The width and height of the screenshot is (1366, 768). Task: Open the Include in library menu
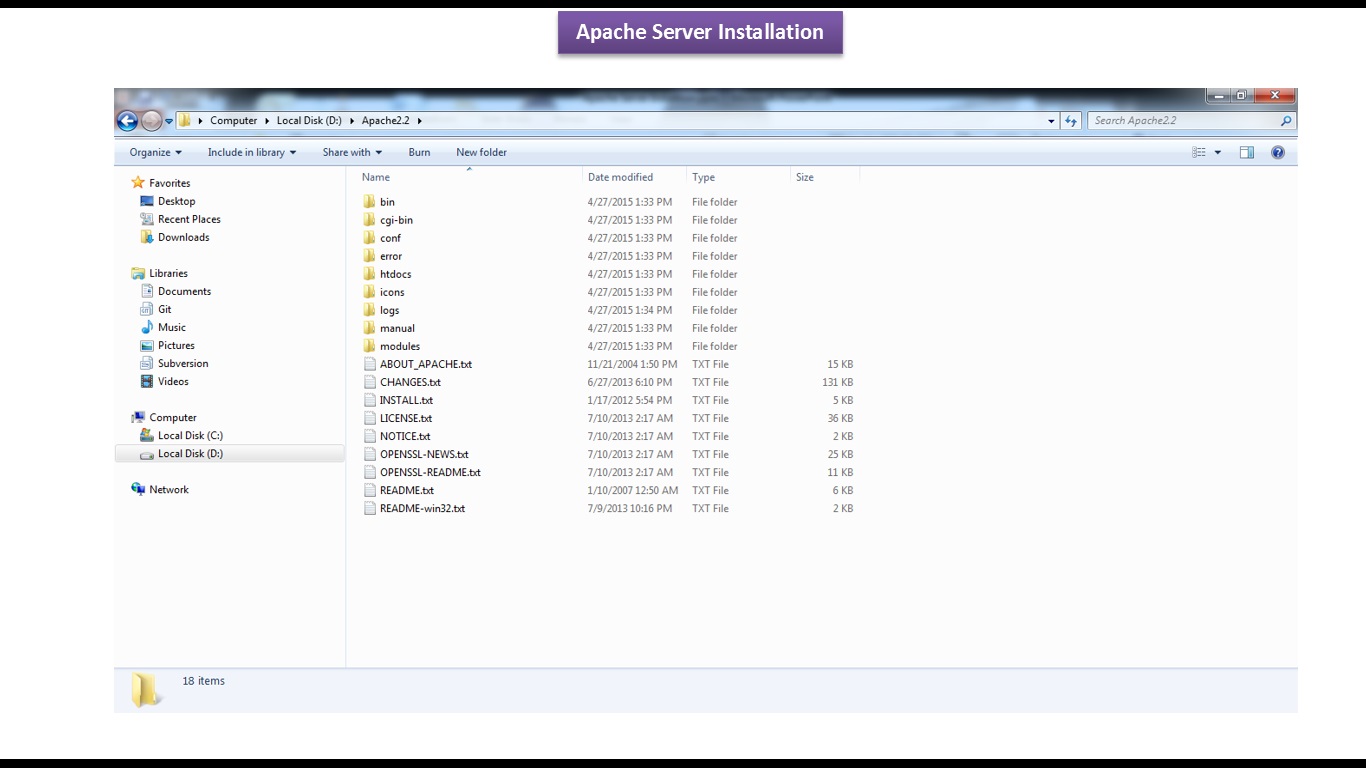[x=252, y=153]
